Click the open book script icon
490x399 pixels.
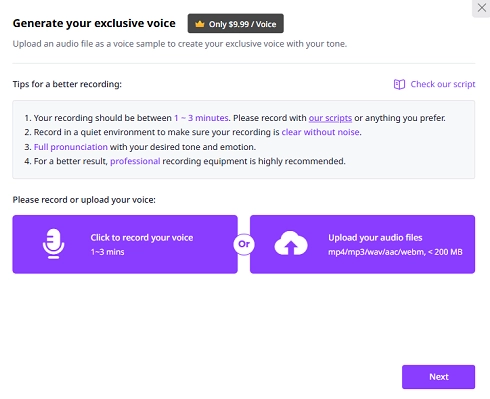click(x=399, y=84)
